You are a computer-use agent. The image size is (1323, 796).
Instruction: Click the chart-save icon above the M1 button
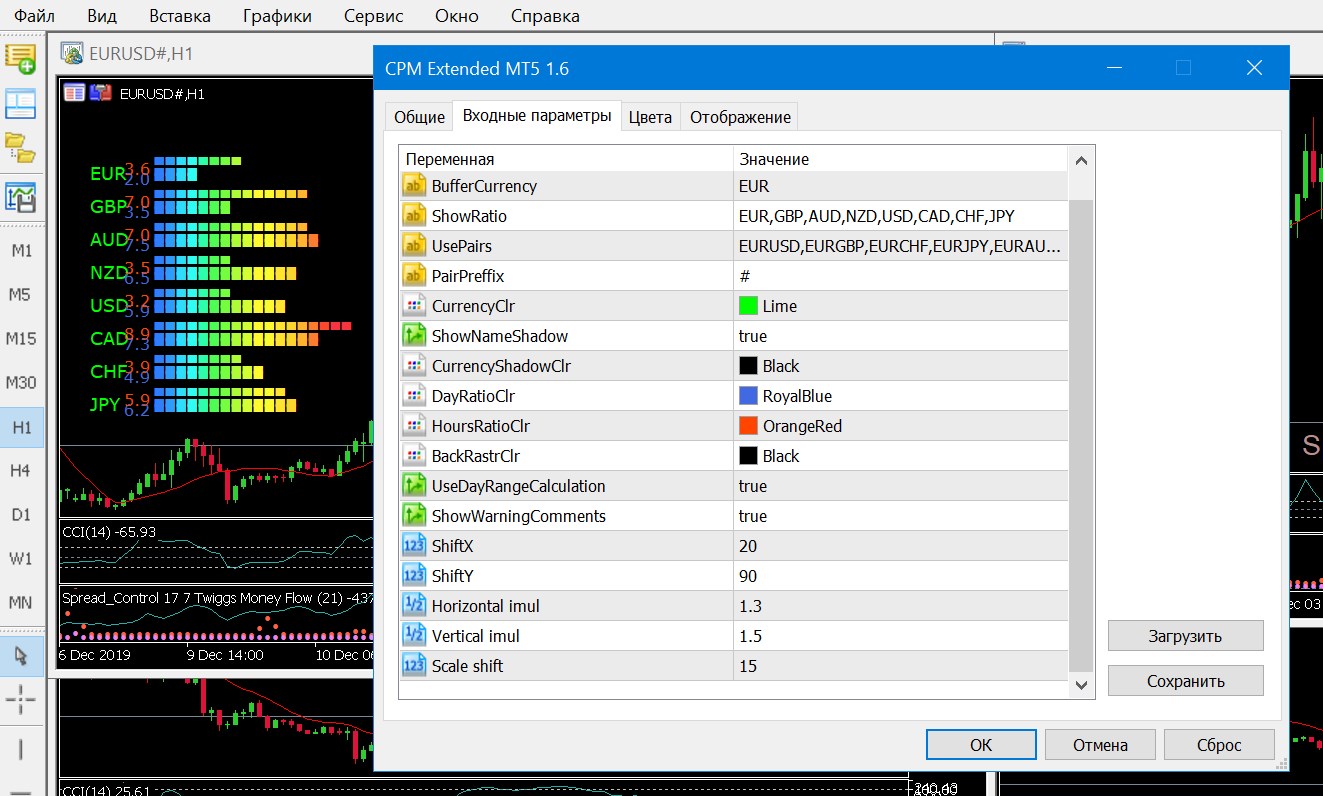20,197
